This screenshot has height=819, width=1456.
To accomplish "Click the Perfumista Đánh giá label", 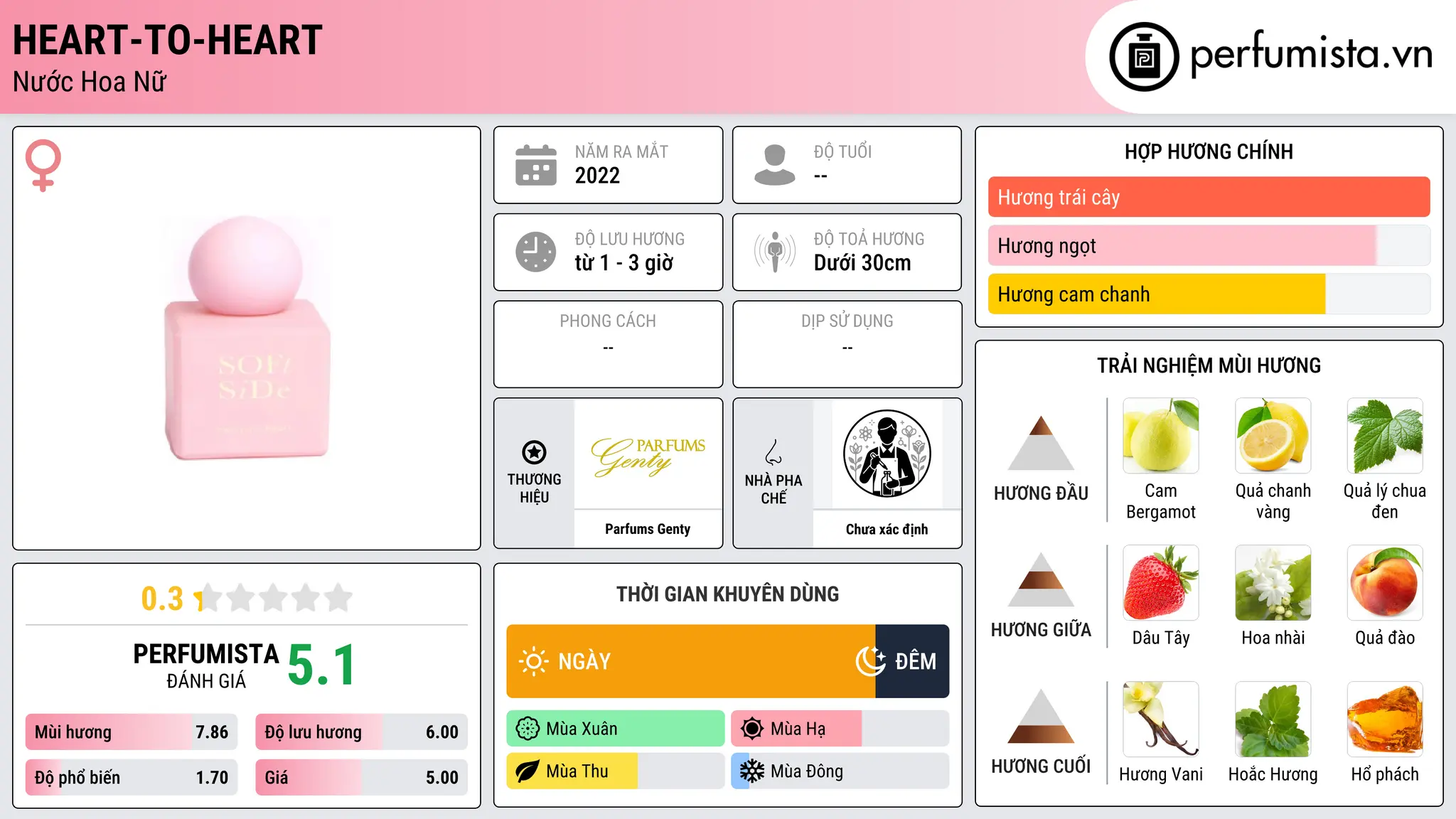I will pos(206,665).
